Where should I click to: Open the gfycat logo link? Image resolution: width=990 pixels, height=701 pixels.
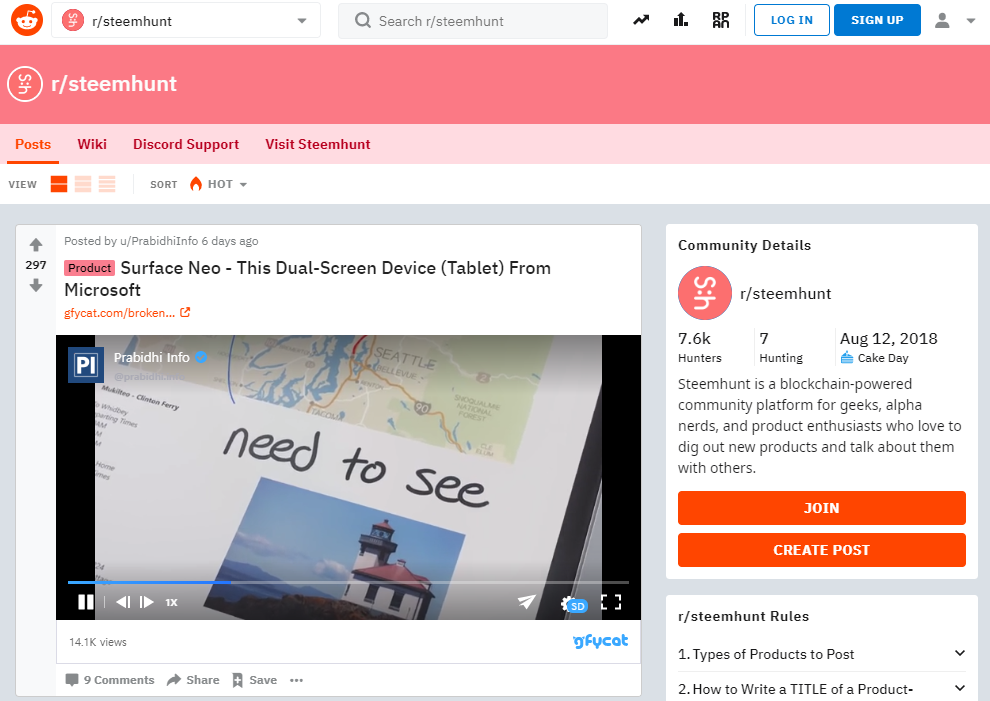(x=600, y=641)
